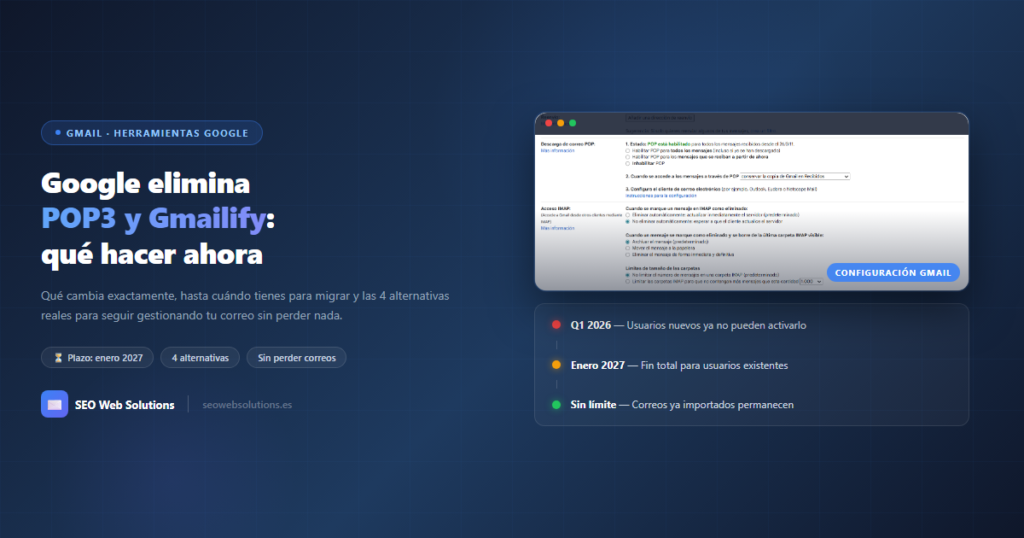
Task: Click the SEO Web Solutions logo icon
Action: coord(54,404)
